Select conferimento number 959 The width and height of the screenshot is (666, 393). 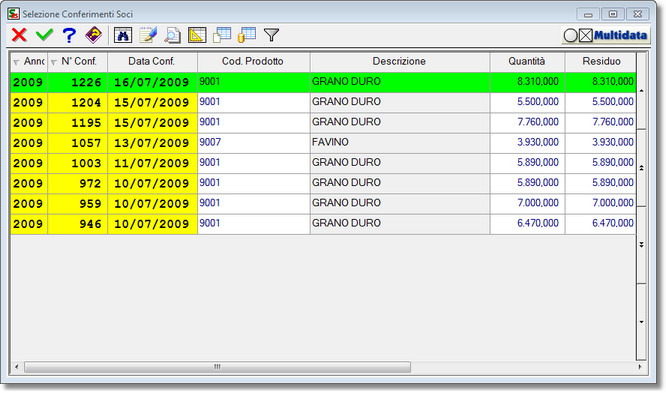pos(78,204)
